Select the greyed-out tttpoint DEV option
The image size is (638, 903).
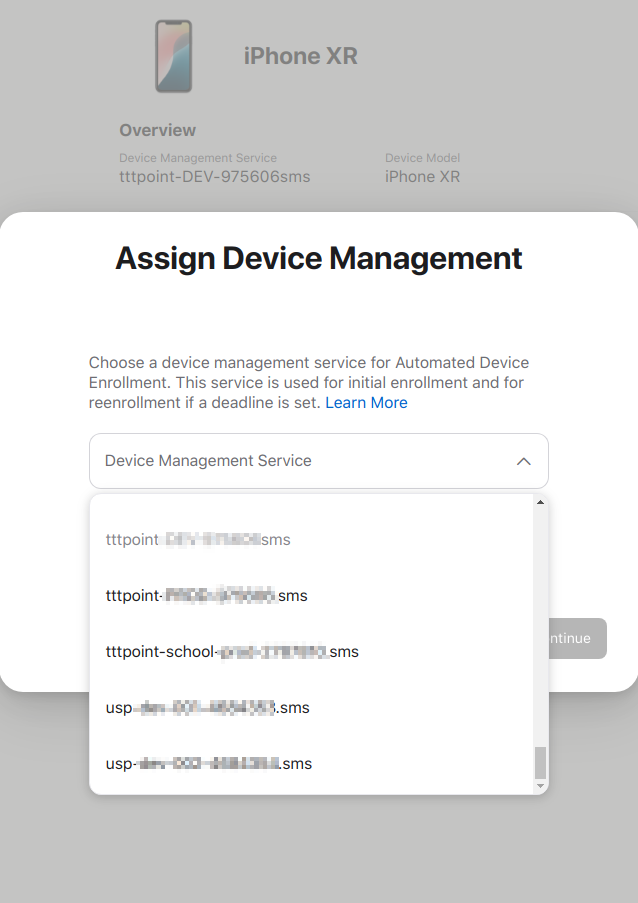pos(198,540)
